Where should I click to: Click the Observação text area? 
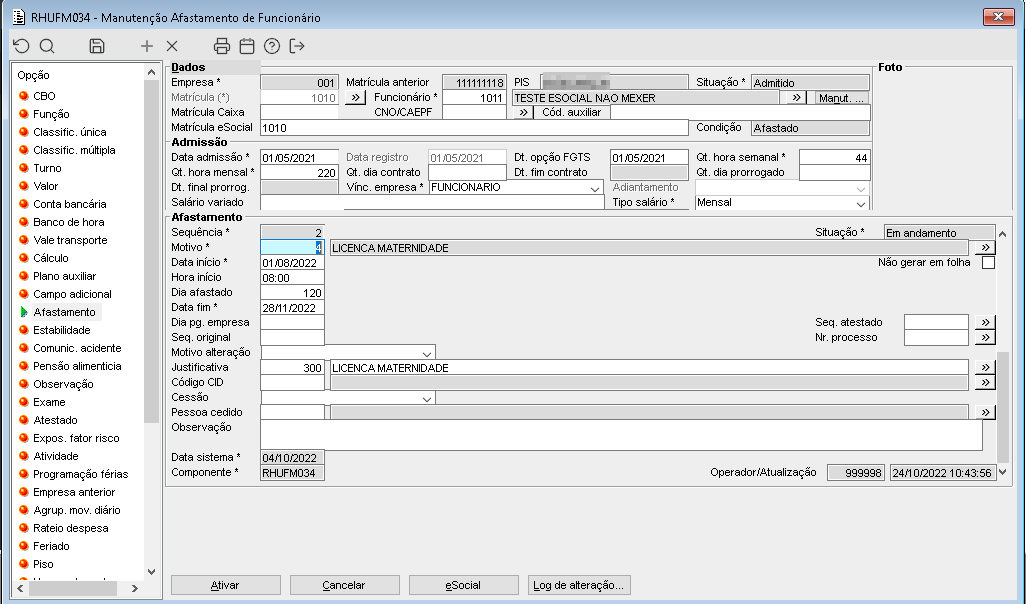(x=621, y=435)
